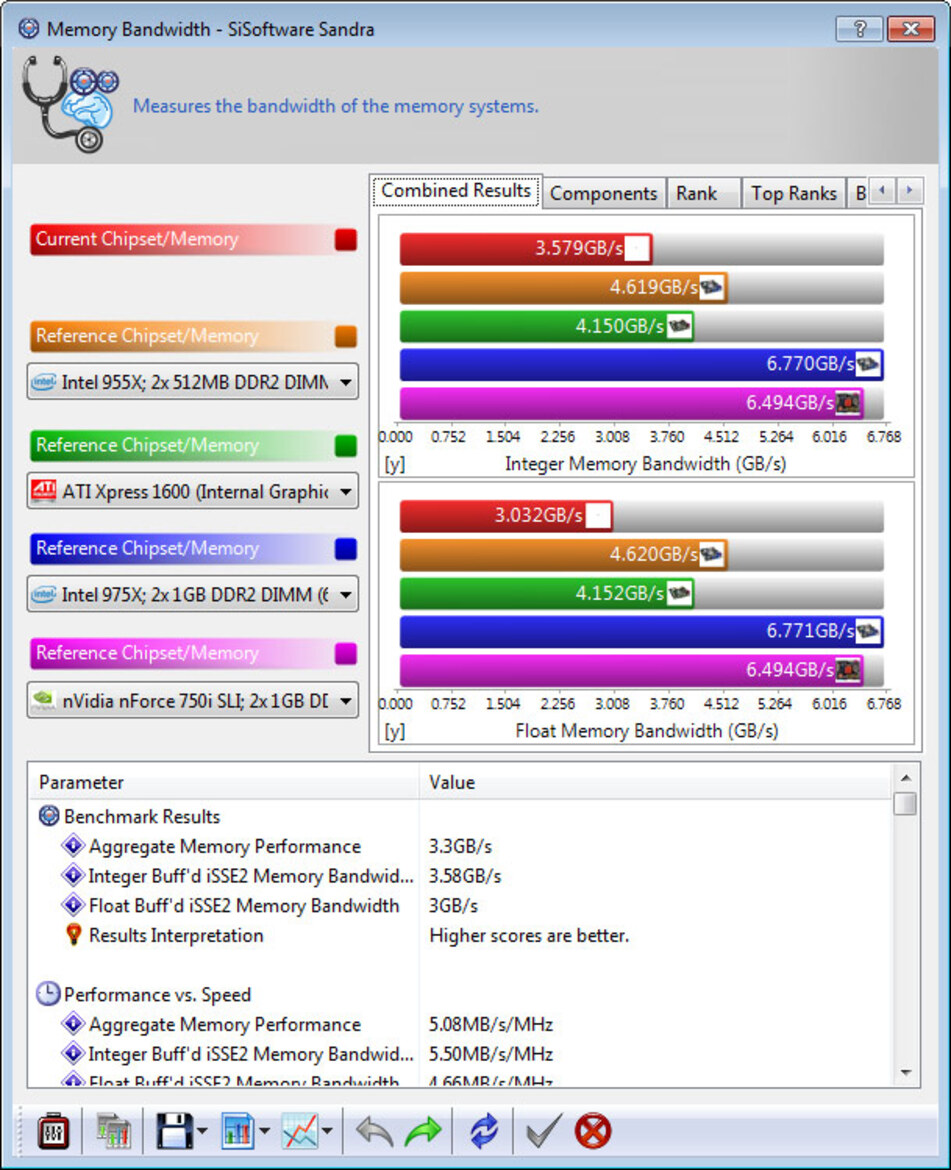Select Integer Buff'd iSSE2 3.58GB/s row

click(x=459, y=875)
